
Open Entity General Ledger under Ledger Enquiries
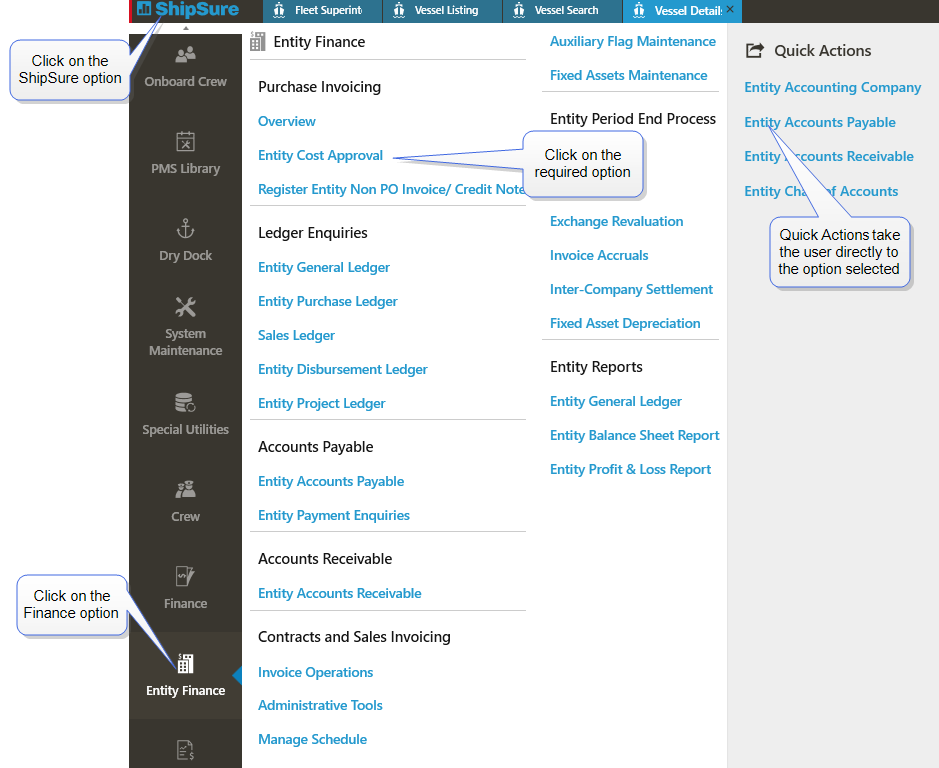[x=323, y=267]
